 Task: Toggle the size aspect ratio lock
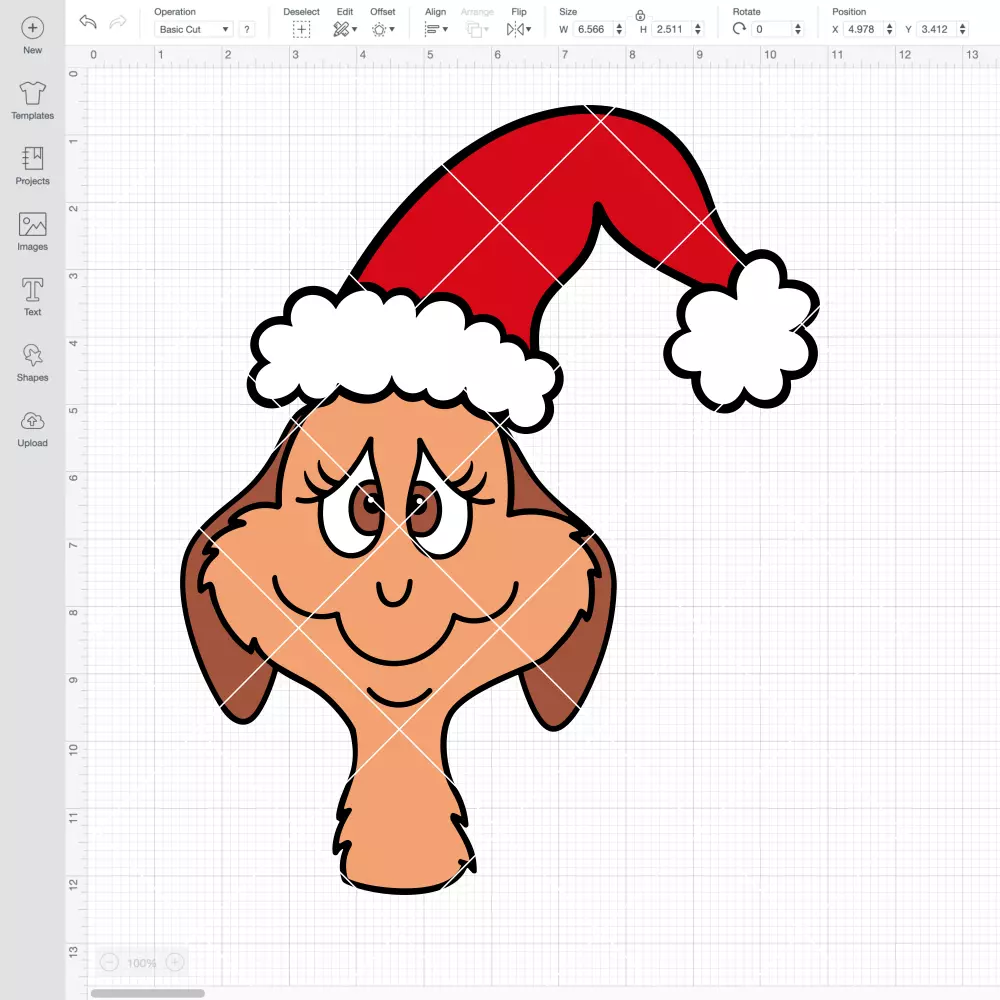tap(640, 15)
